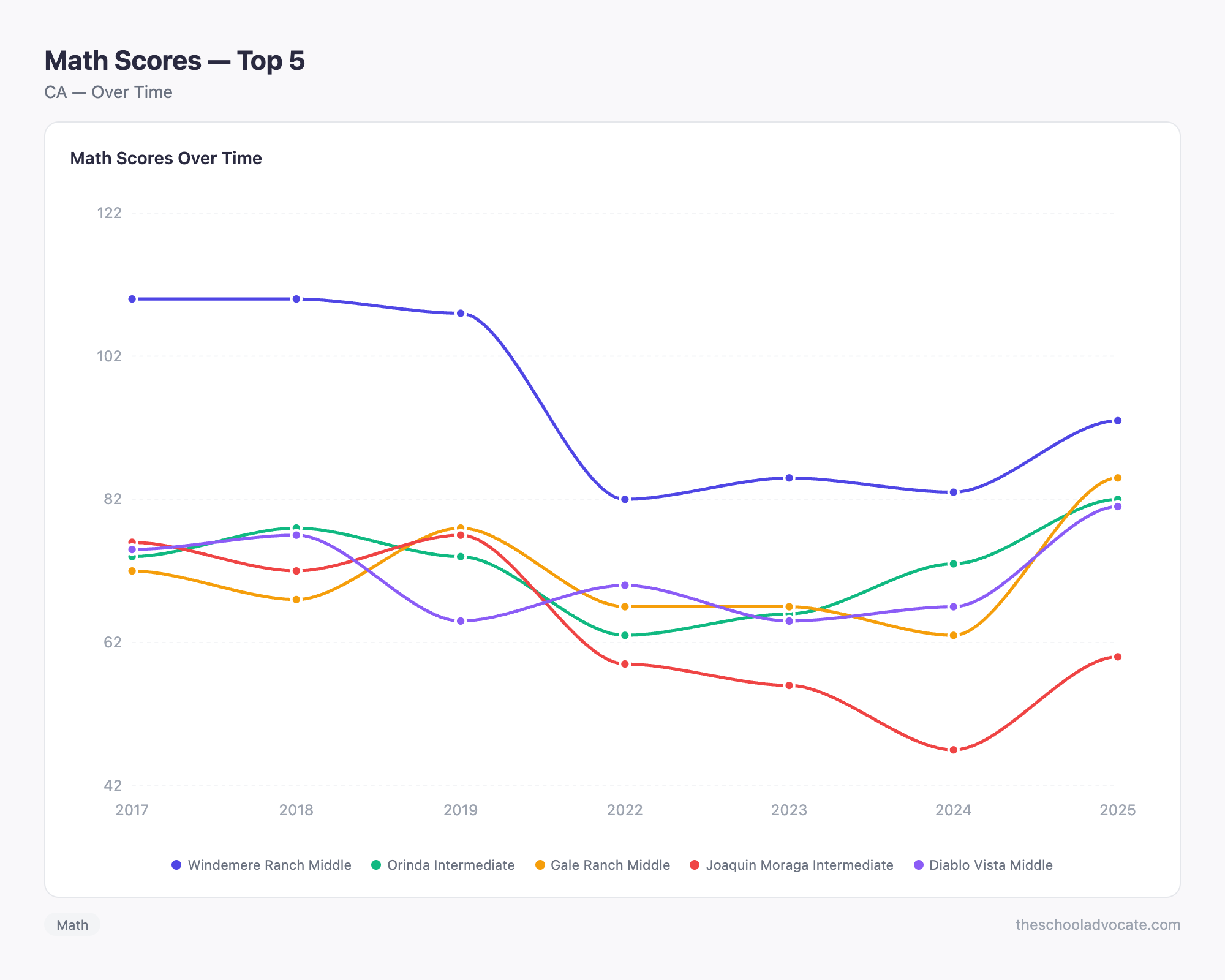
Task: Select the 2019 axis label
Action: pyautogui.click(x=461, y=810)
